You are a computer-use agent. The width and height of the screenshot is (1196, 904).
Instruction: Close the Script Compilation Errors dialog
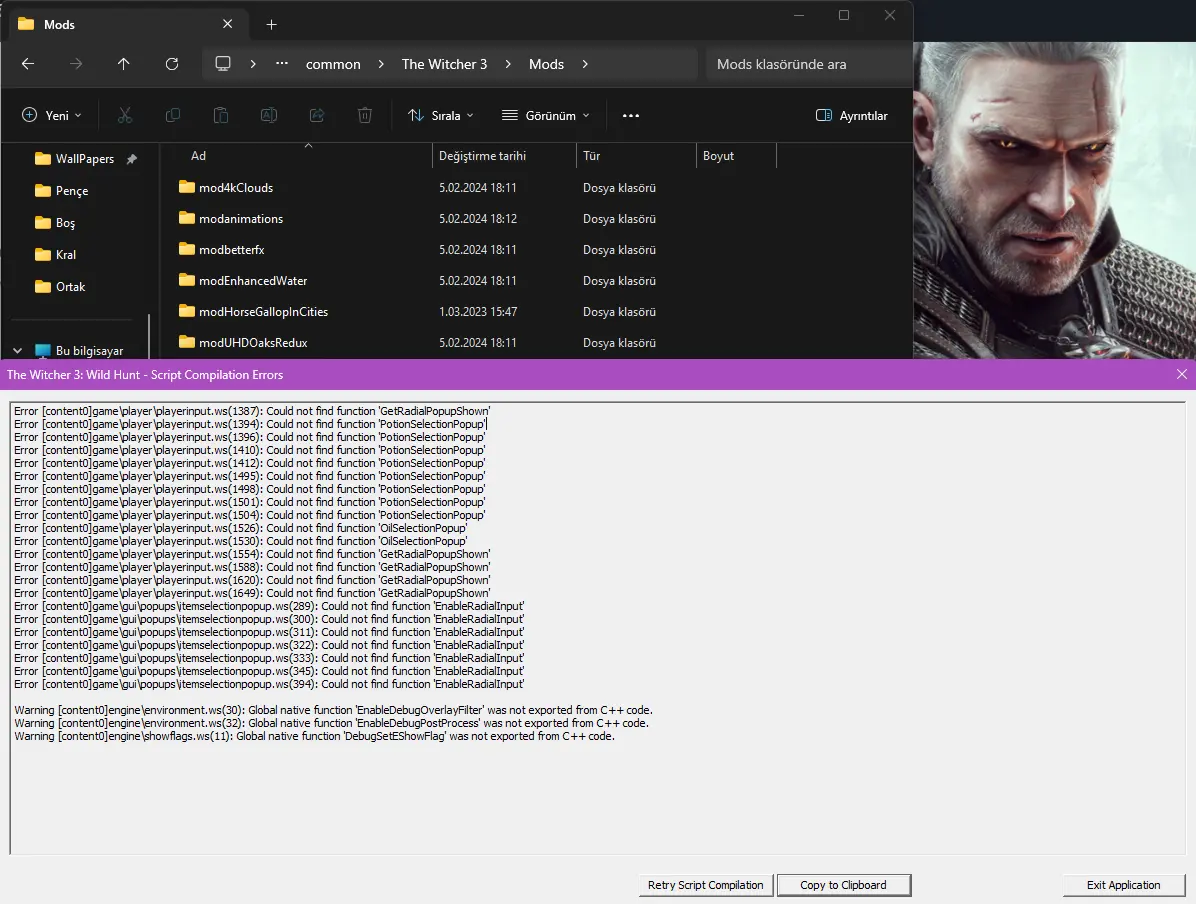coord(1182,375)
